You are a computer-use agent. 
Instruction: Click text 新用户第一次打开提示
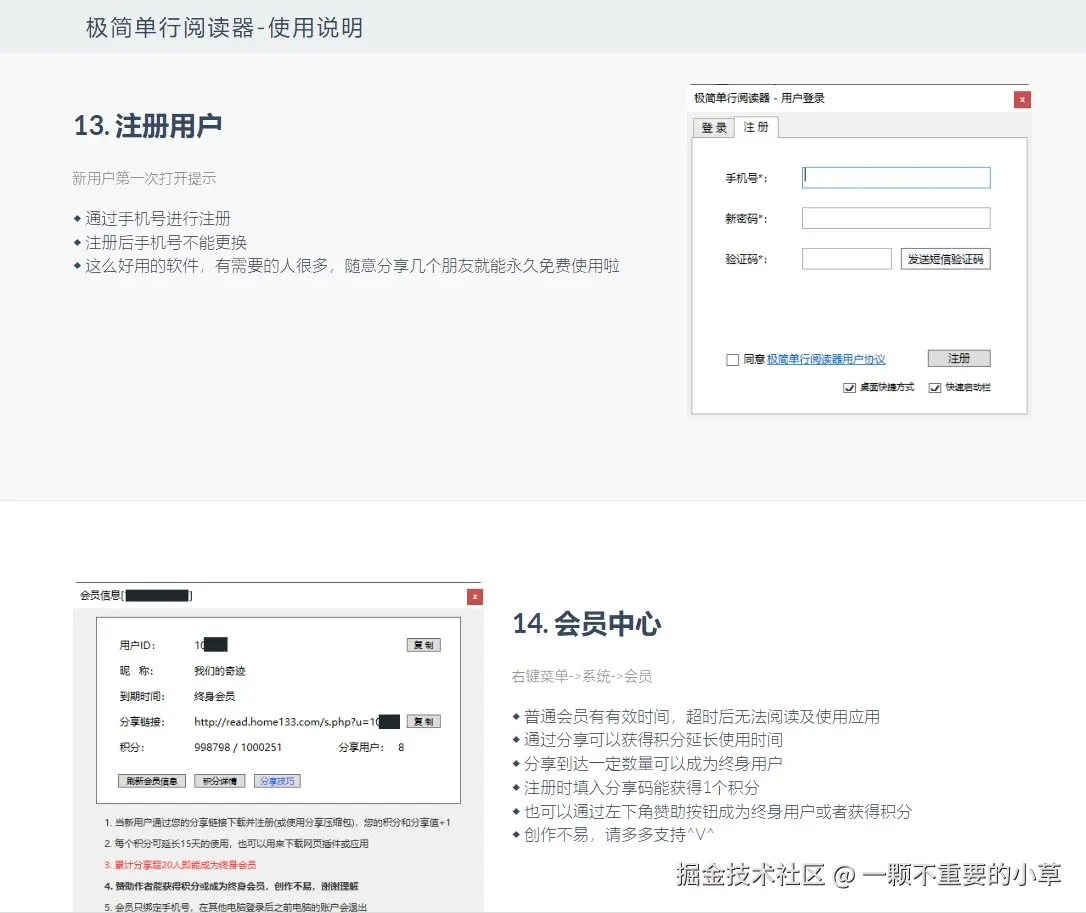pyautogui.click(x=144, y=178)
